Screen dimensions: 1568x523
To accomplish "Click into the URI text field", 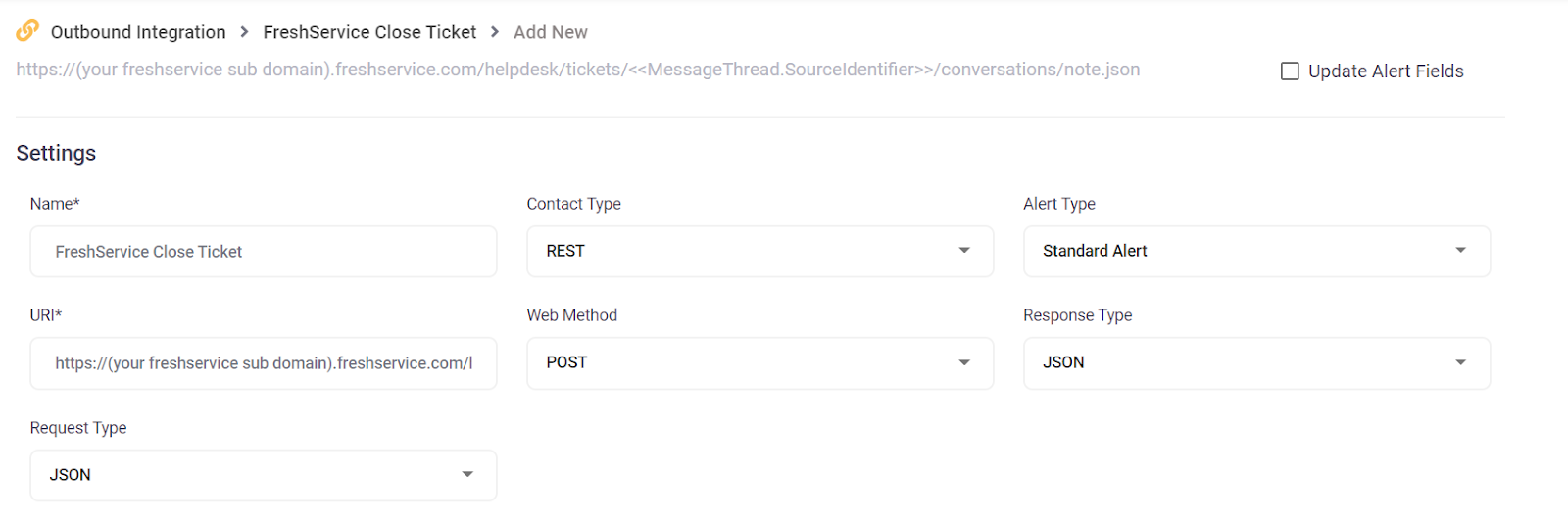I will 263,363.
